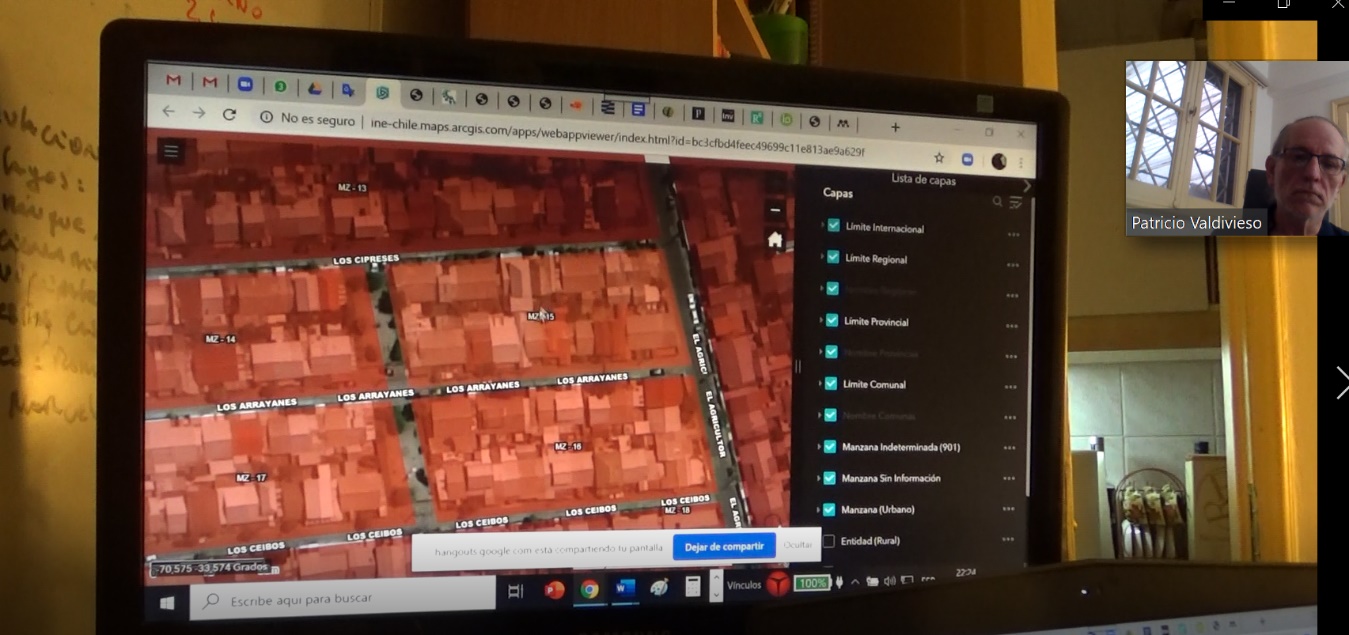
Task: Expand the Límite Comunal layer
Action: click(x=819, y=383)
